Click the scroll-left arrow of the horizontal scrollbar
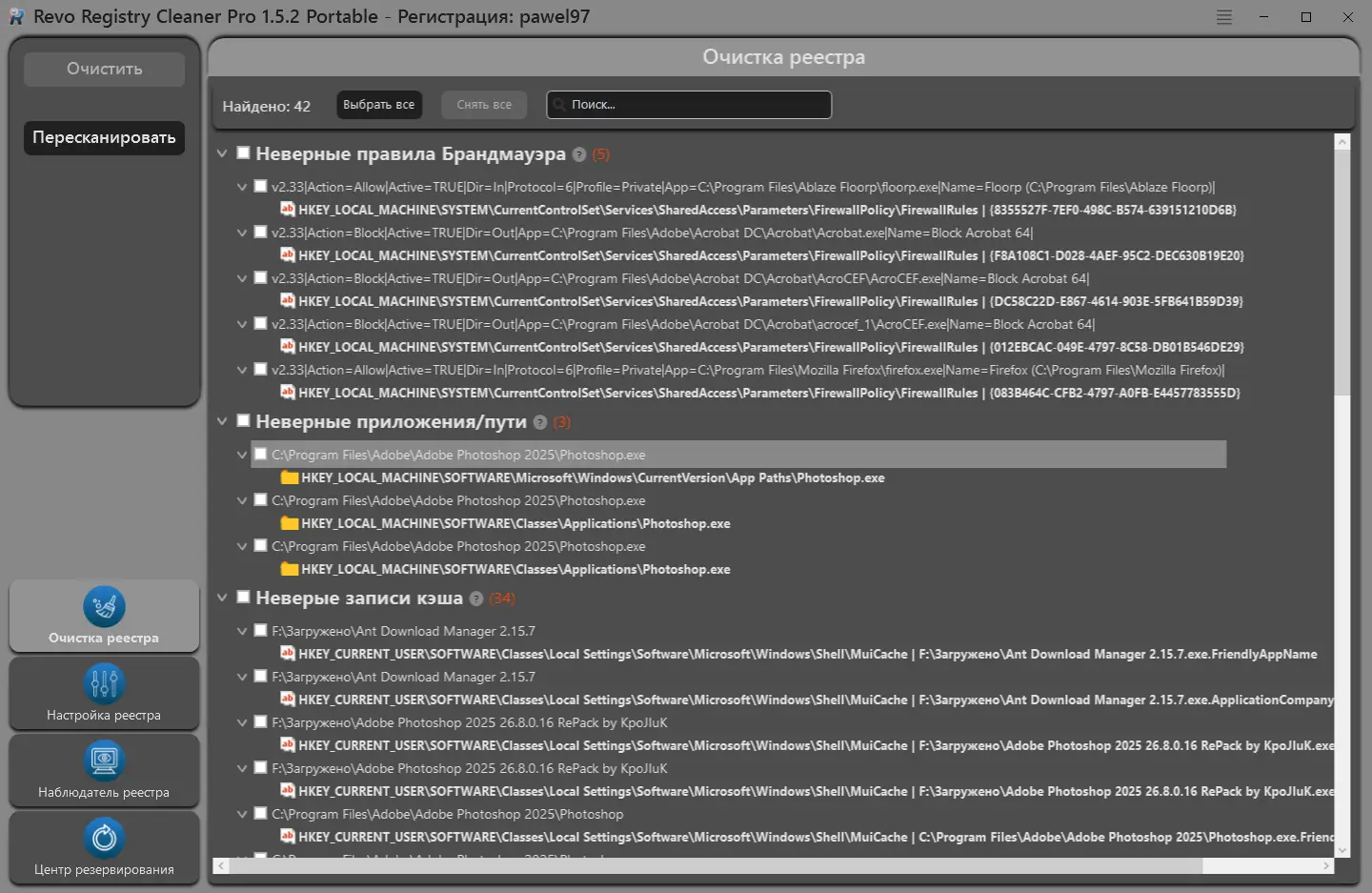Screen dimensions: 1372x893 [x=221, y=865]
